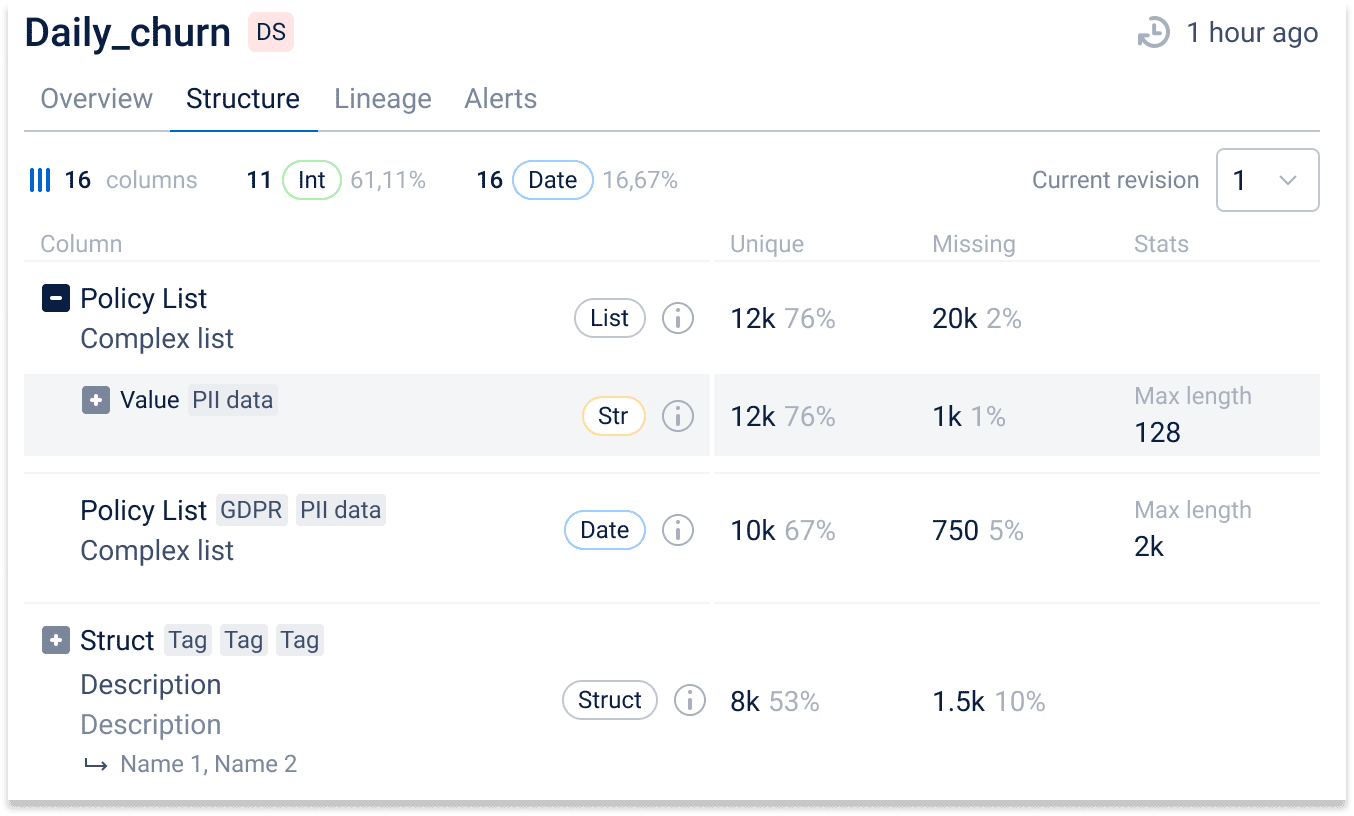Filter by the Int type pill
Viewport: 1354px width, 816px height.
[312, 180]
